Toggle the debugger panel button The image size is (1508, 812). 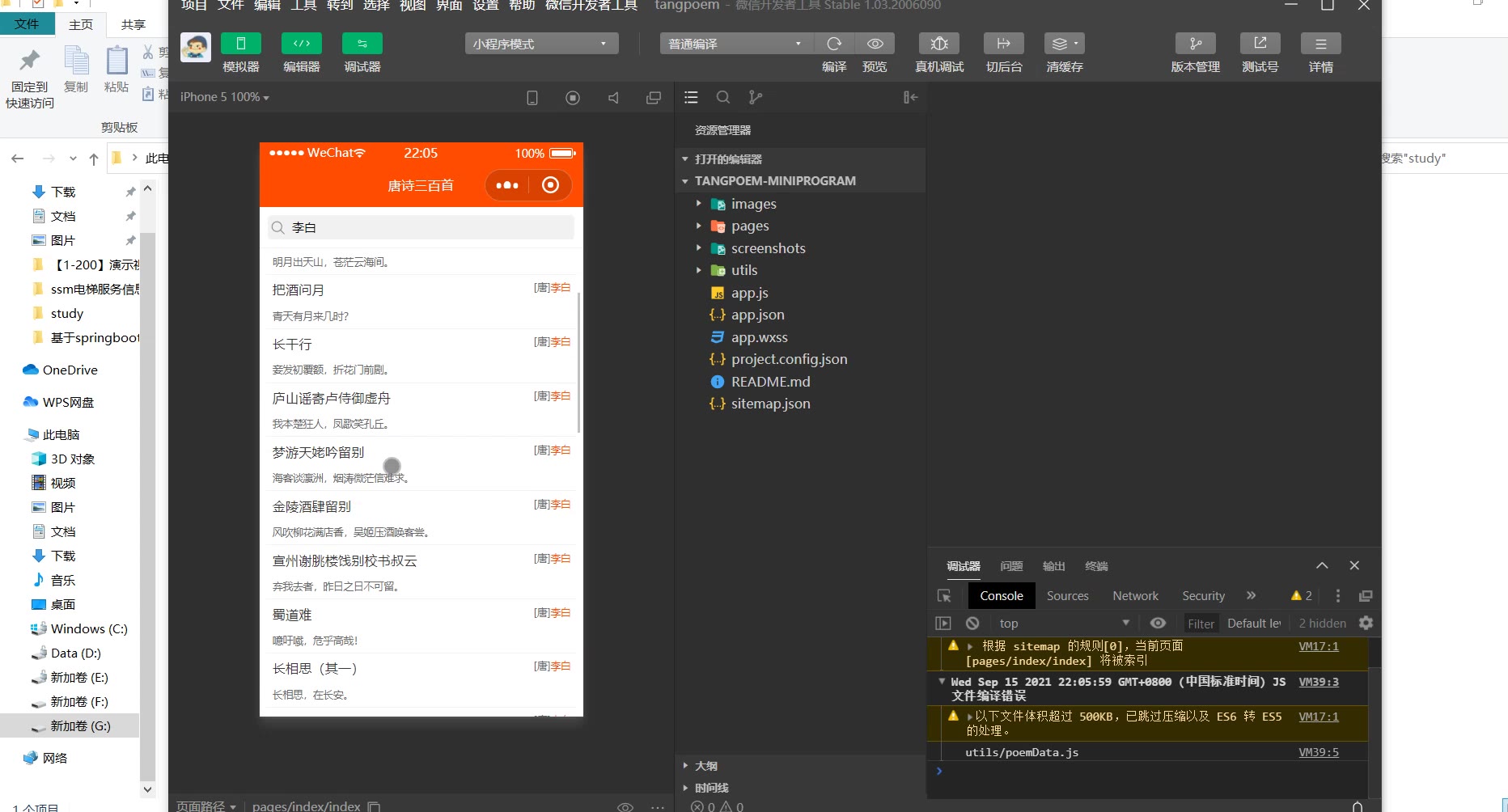click(362, 44)
